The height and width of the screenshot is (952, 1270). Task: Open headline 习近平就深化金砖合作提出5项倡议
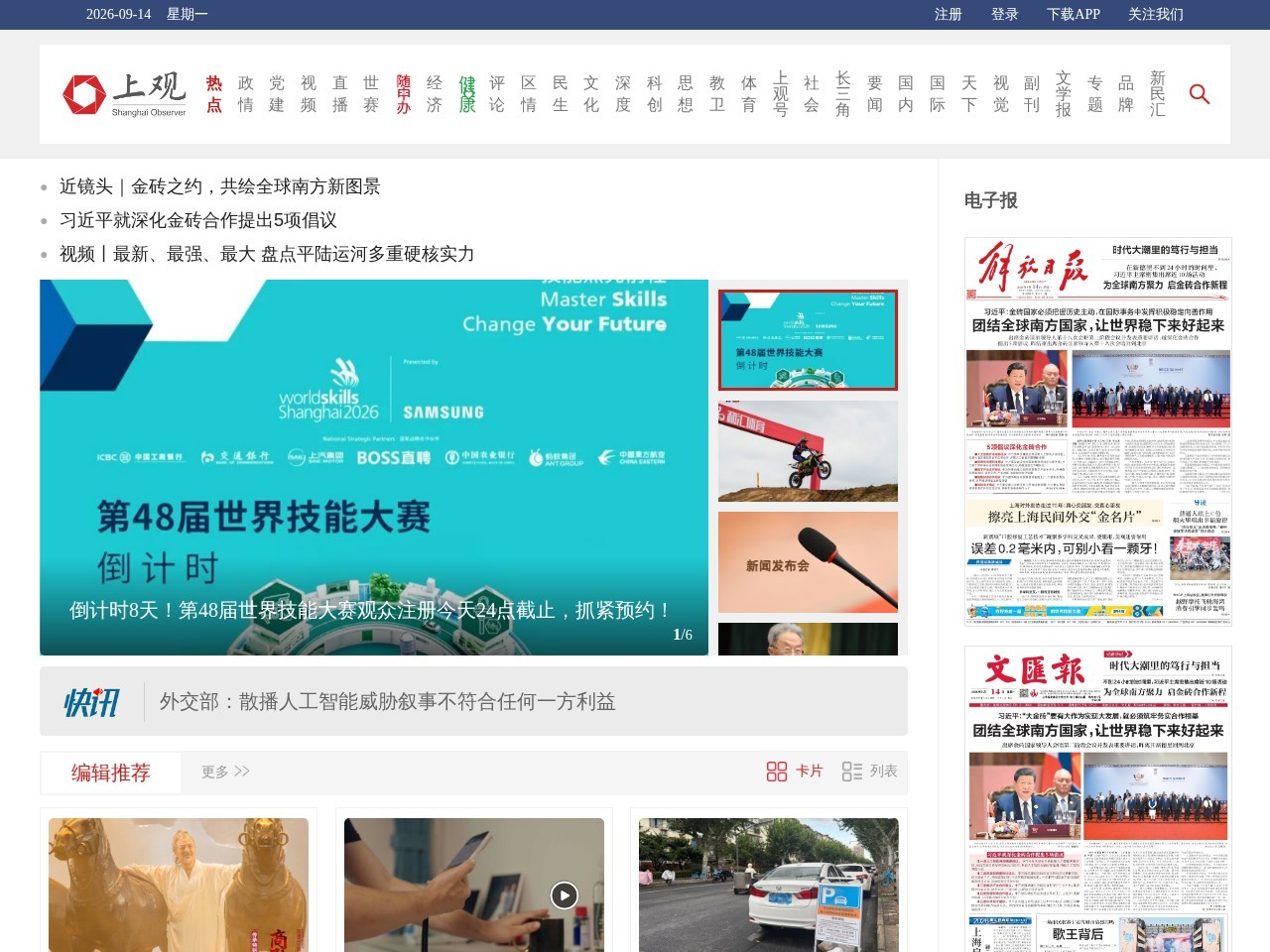pos(198,220)
